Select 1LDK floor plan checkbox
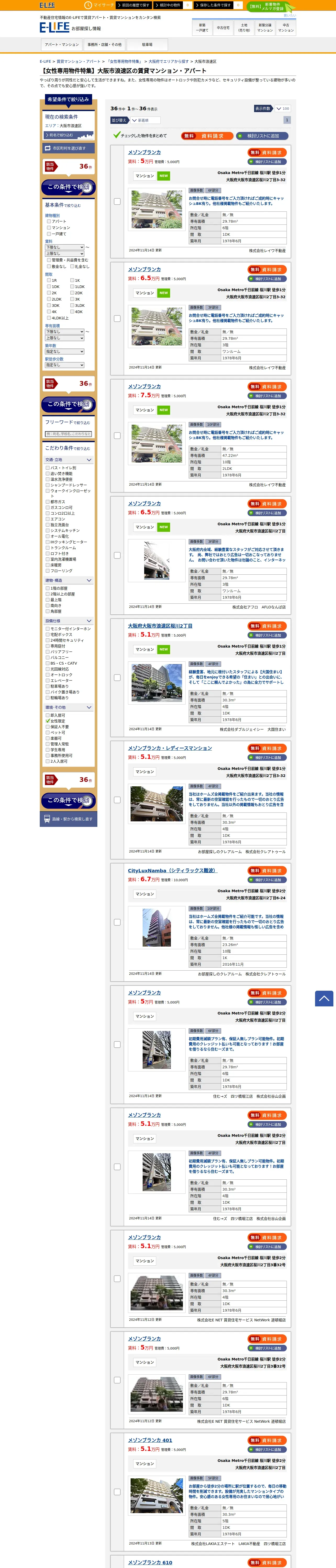This screenshot has width=336, height=1568. point(72,287)
